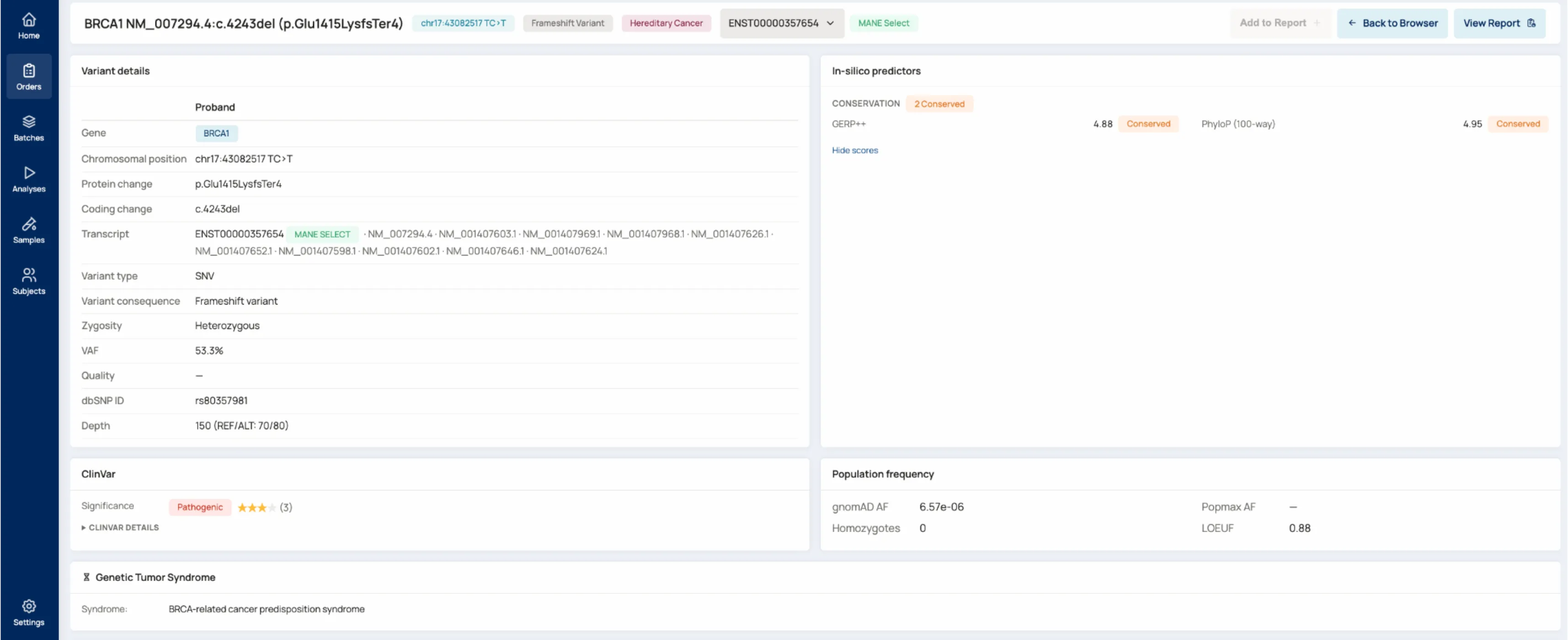Click the Conserved badge beside GERP++ score

pos(1148,124)
